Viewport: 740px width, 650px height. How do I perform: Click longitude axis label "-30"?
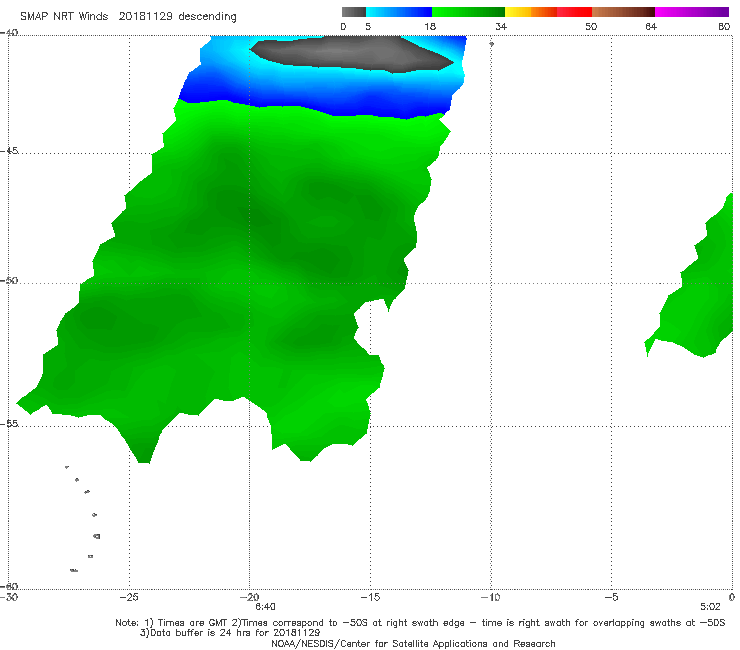coord(9,597)
